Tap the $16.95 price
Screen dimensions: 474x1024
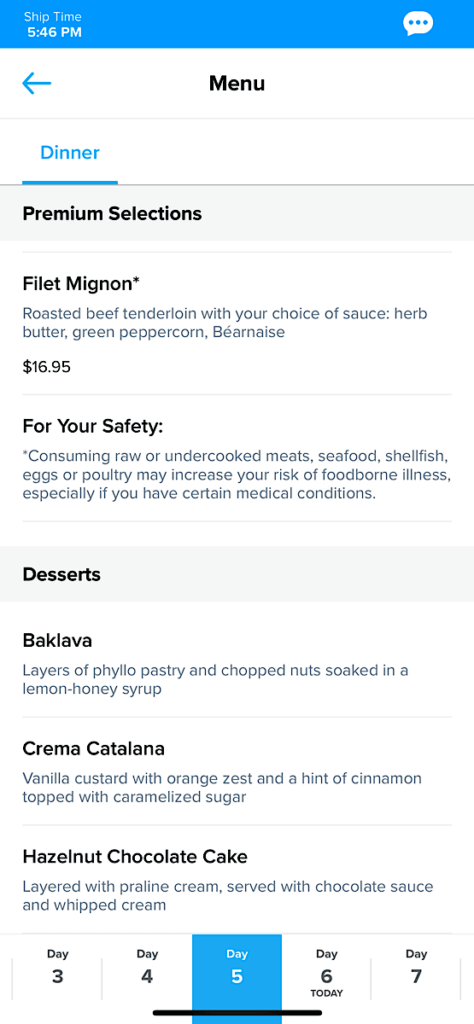tap(46, 367)
